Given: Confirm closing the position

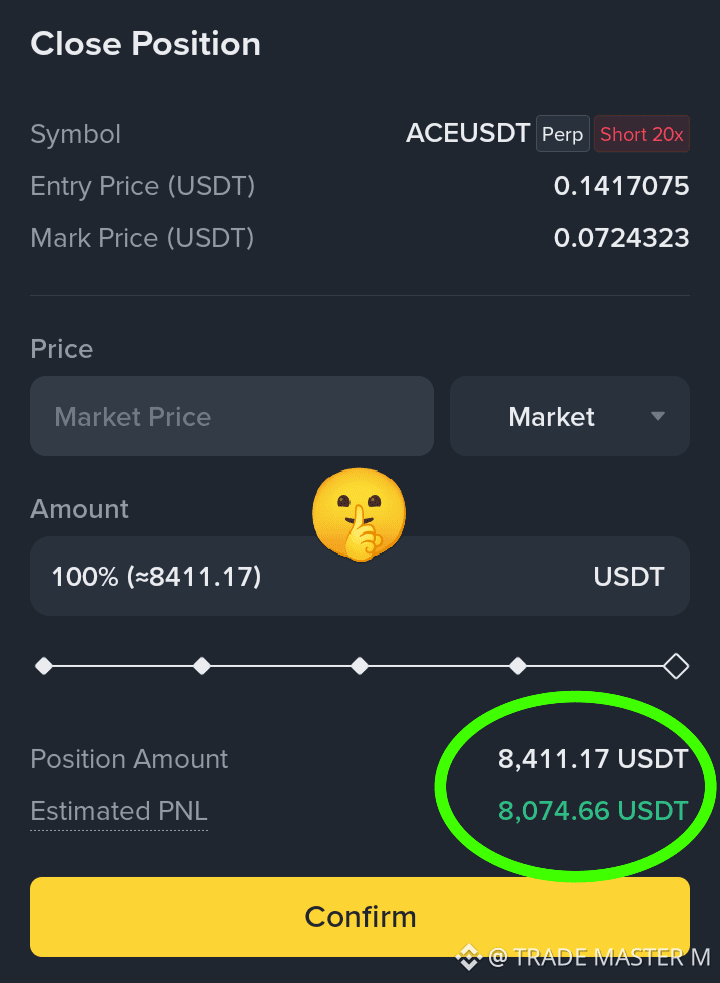Looking at the screenshot, I should (360, 917).
